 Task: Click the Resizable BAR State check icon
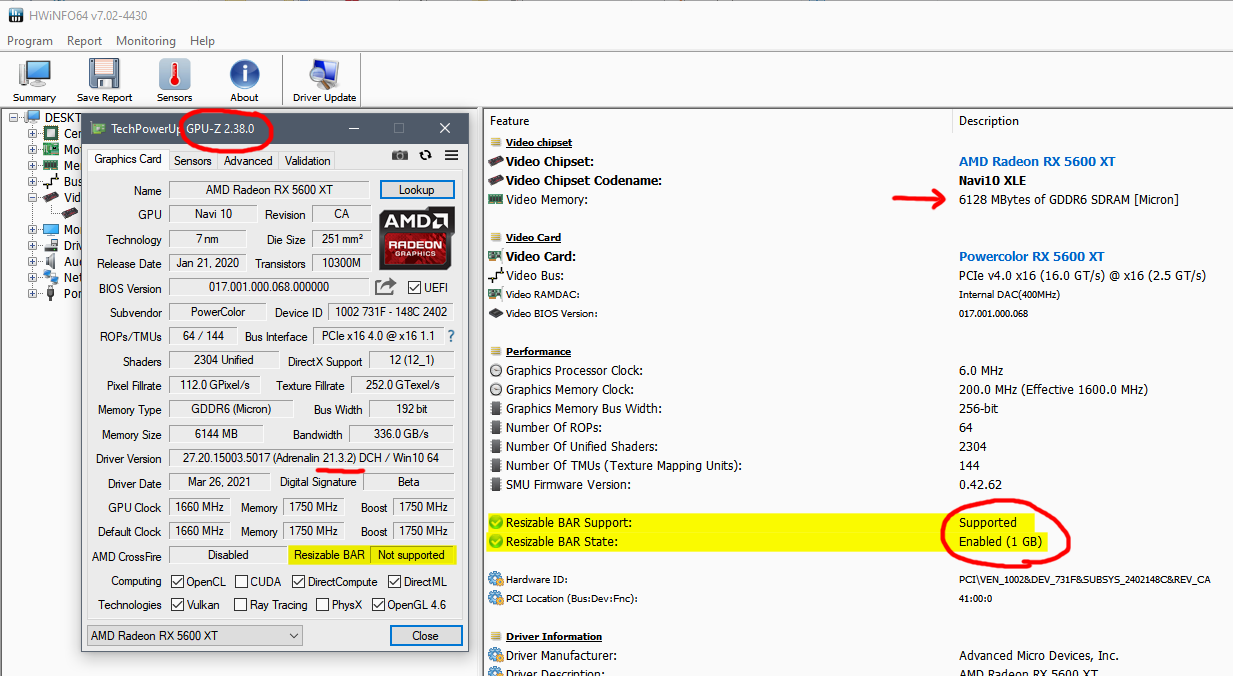coord(495,541)
